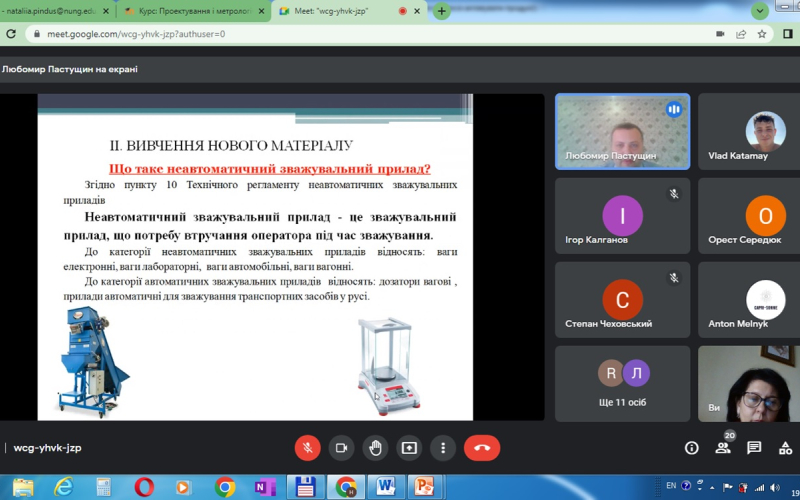800x500 pixels.
Task: Open Microsoft Word from the taskbar
Action: pyautogui.click(x=385, y=487)
